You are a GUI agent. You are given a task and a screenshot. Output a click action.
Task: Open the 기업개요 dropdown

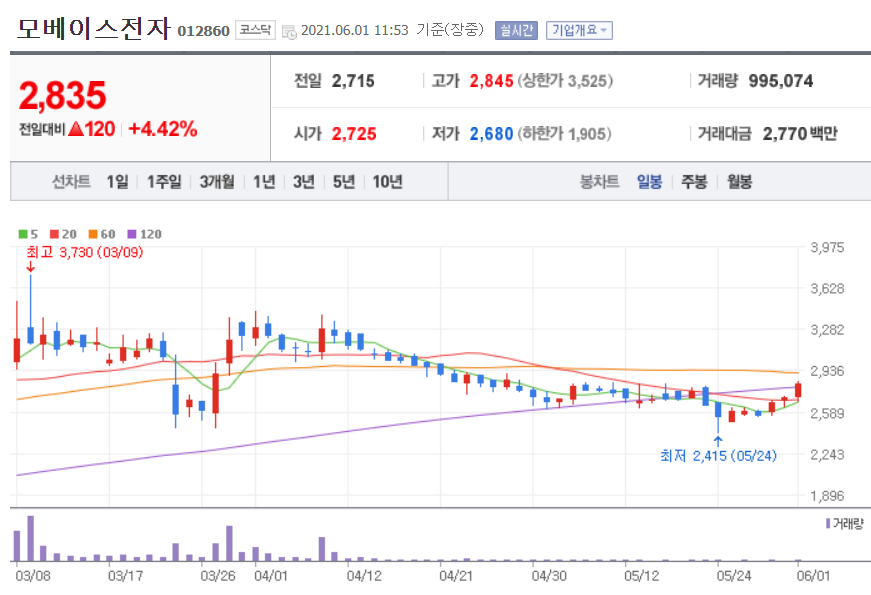[579, 30]
